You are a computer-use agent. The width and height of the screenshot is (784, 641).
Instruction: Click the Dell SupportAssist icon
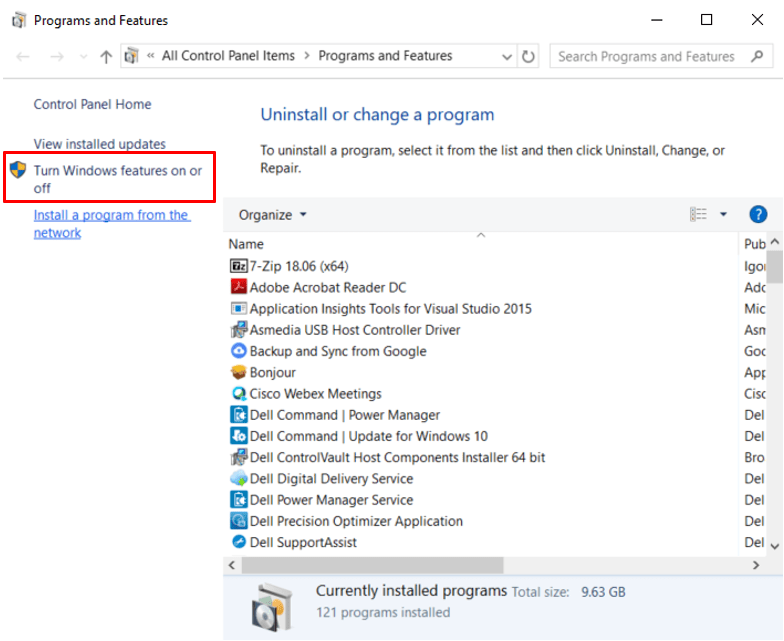point(238,542)
